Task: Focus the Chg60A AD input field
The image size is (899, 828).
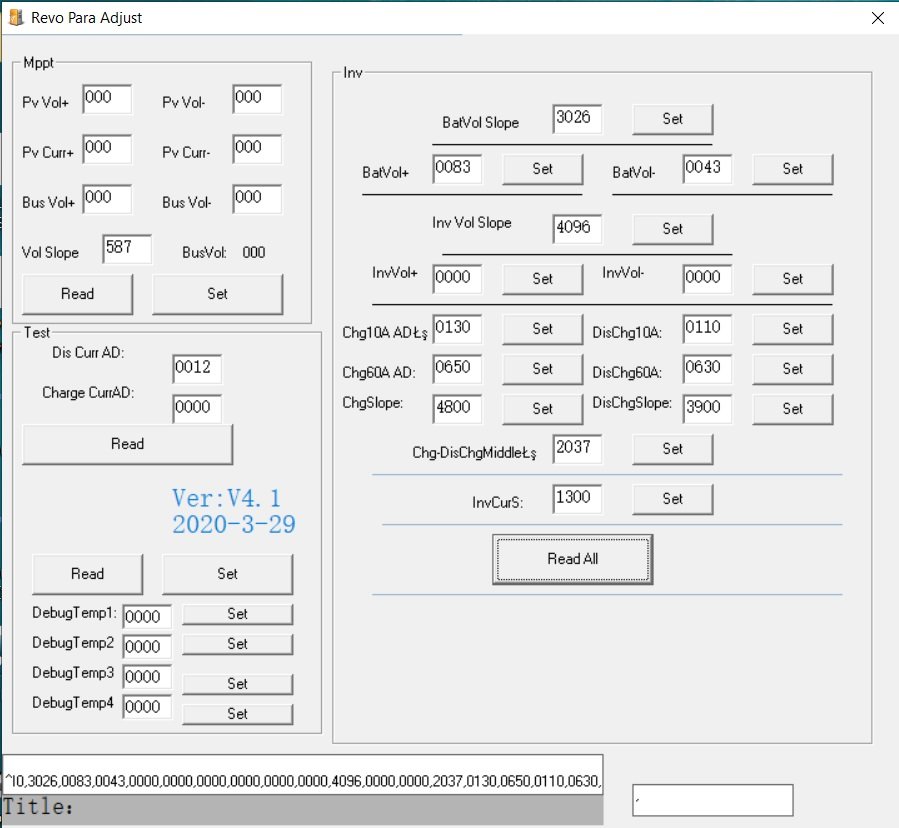Action: (x=457, y=369)
